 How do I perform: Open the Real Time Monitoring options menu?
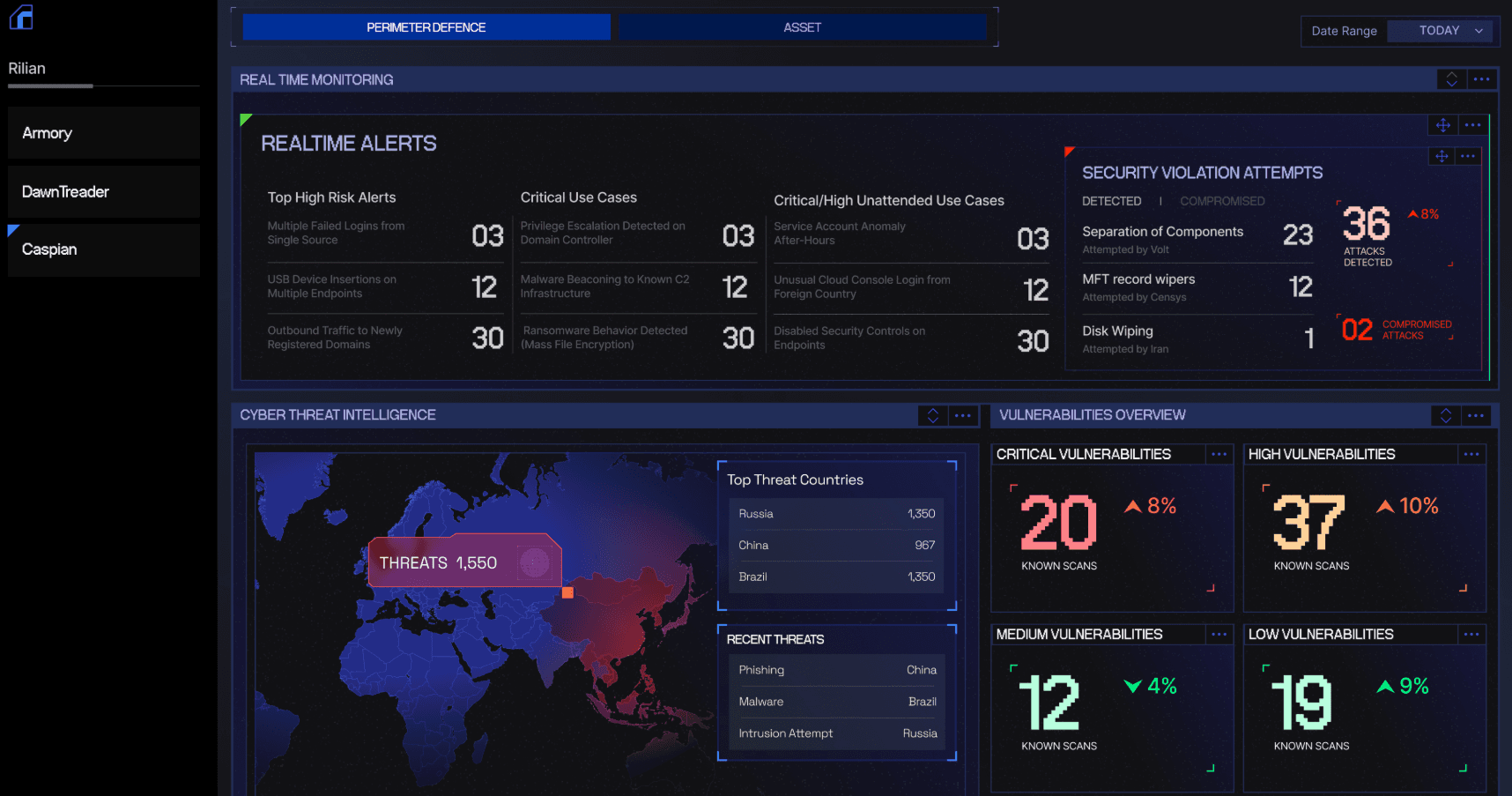coord(1482,79)
